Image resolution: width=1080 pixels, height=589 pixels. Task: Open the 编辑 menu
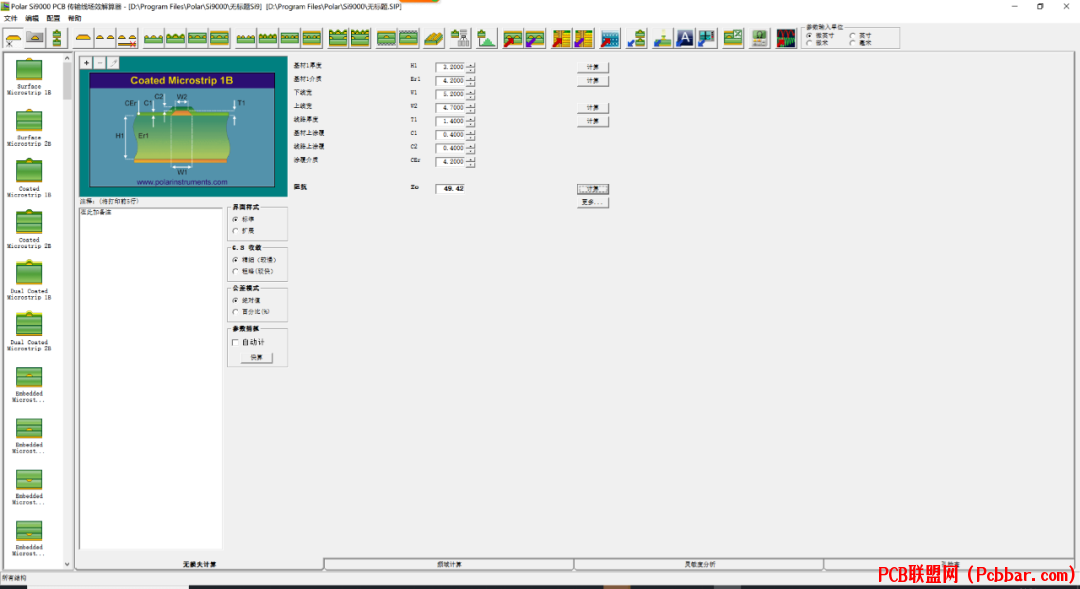[32, 19]
